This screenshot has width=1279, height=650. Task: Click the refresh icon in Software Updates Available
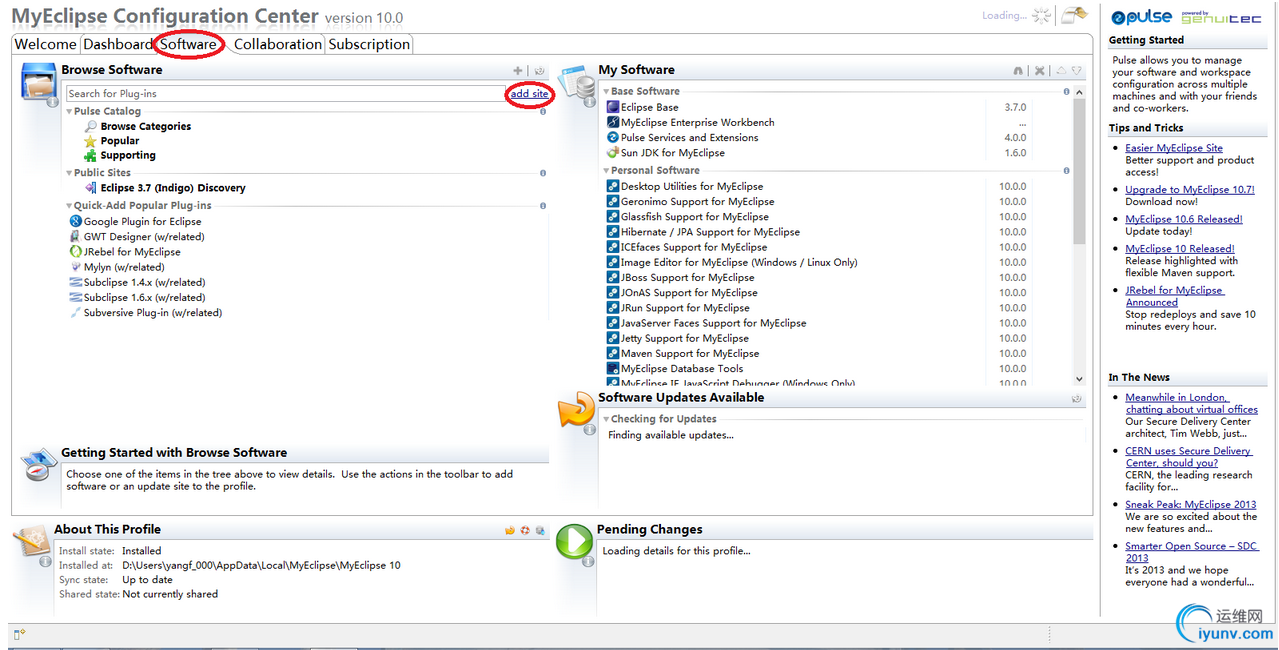1076,398
